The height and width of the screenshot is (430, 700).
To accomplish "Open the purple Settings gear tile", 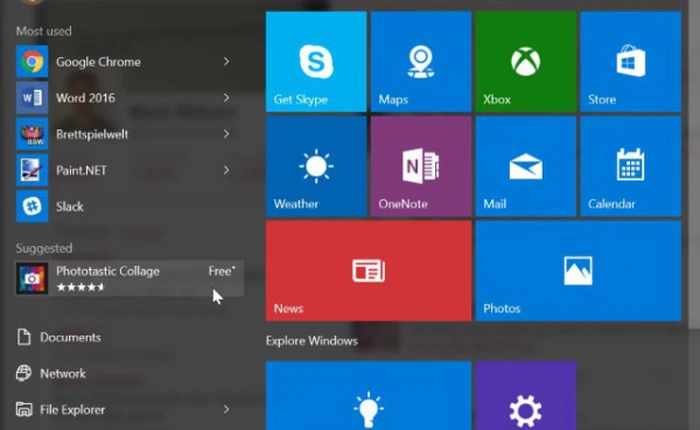I will tap(526, 396).
